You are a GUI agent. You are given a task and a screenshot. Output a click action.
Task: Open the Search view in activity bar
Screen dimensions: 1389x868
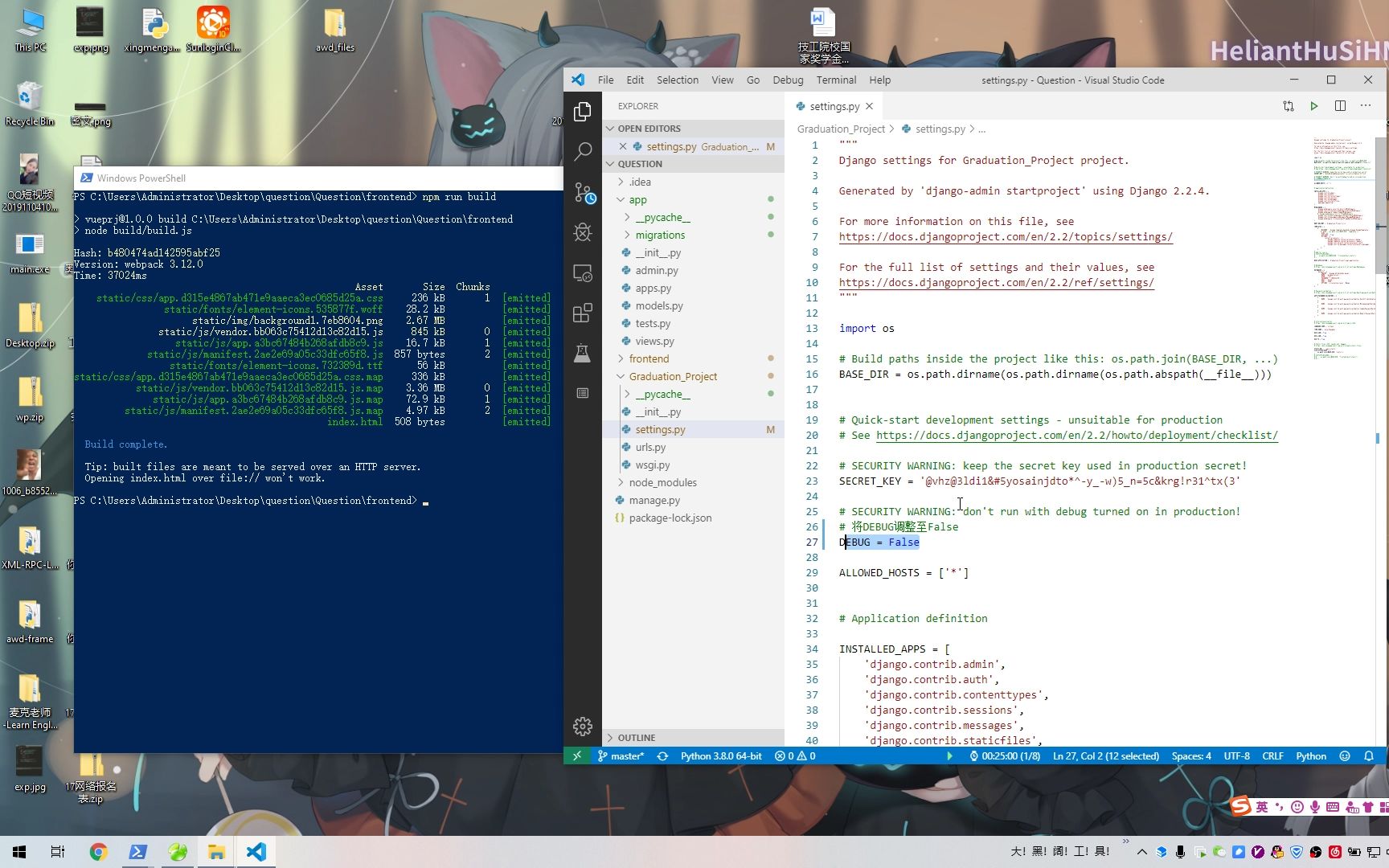pyautogui.click(x=583, y=151)
